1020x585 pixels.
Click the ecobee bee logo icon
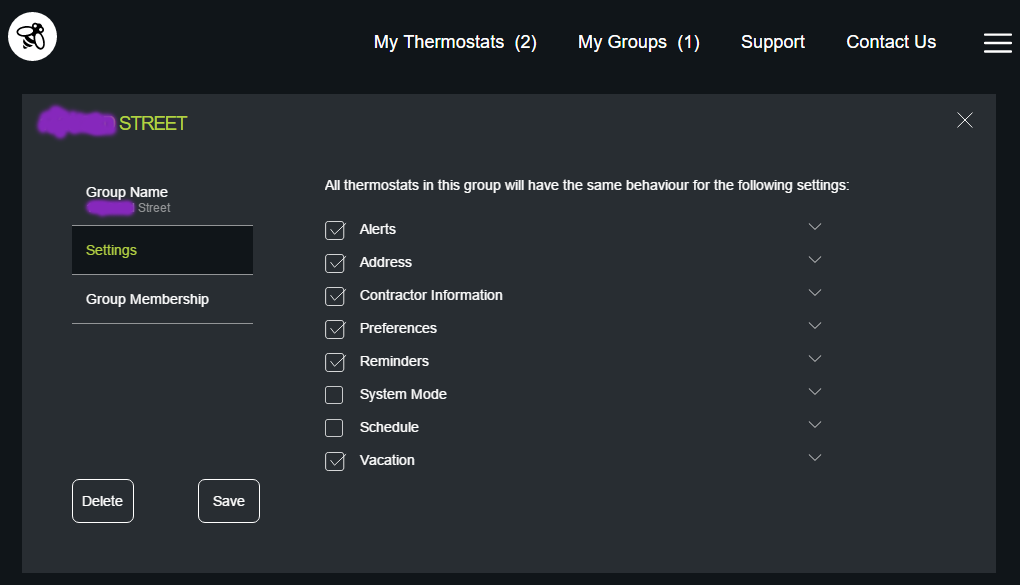coord(32,38)
